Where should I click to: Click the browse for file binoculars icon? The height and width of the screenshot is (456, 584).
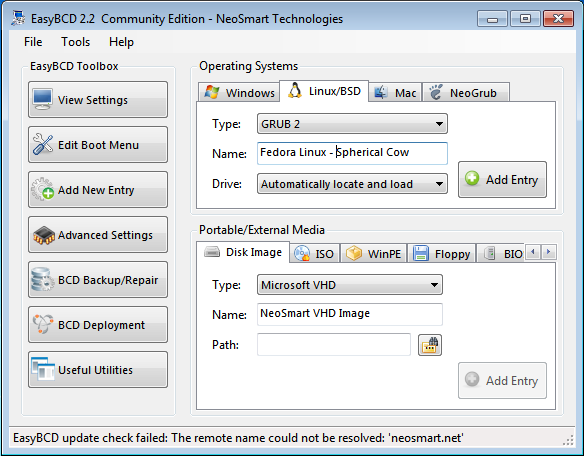(430, 345)
